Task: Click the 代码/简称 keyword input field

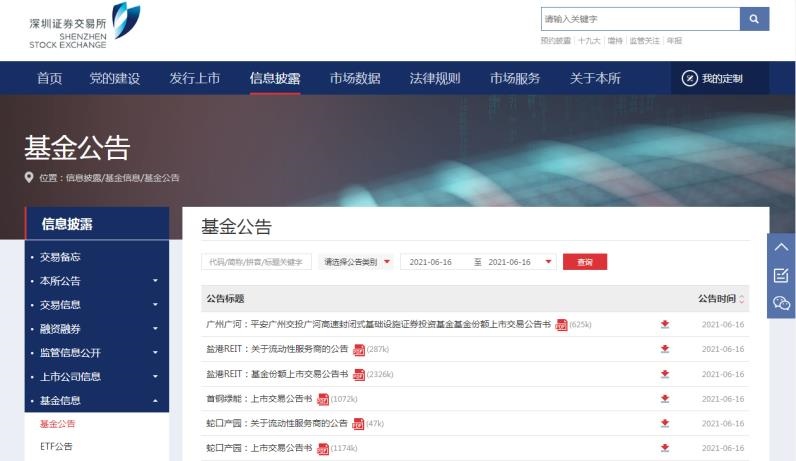Action: [x=256, y=262]
